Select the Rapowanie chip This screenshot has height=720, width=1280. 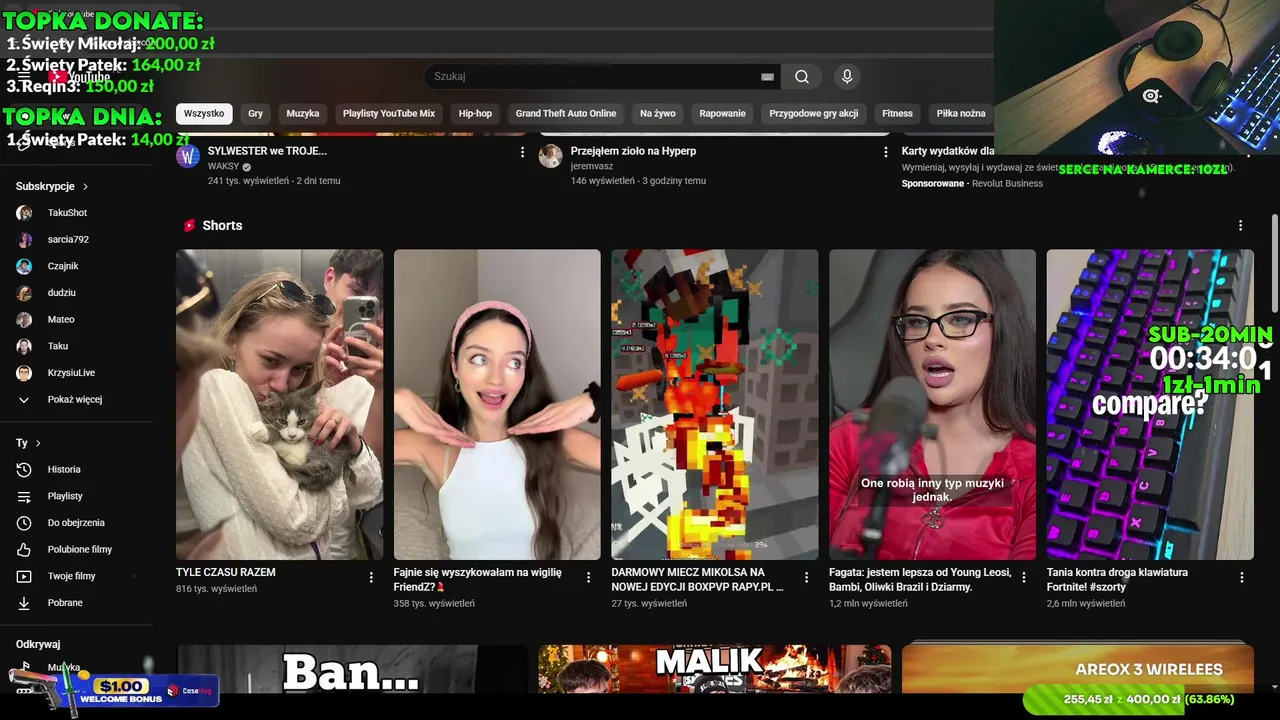tap(723, 114)
